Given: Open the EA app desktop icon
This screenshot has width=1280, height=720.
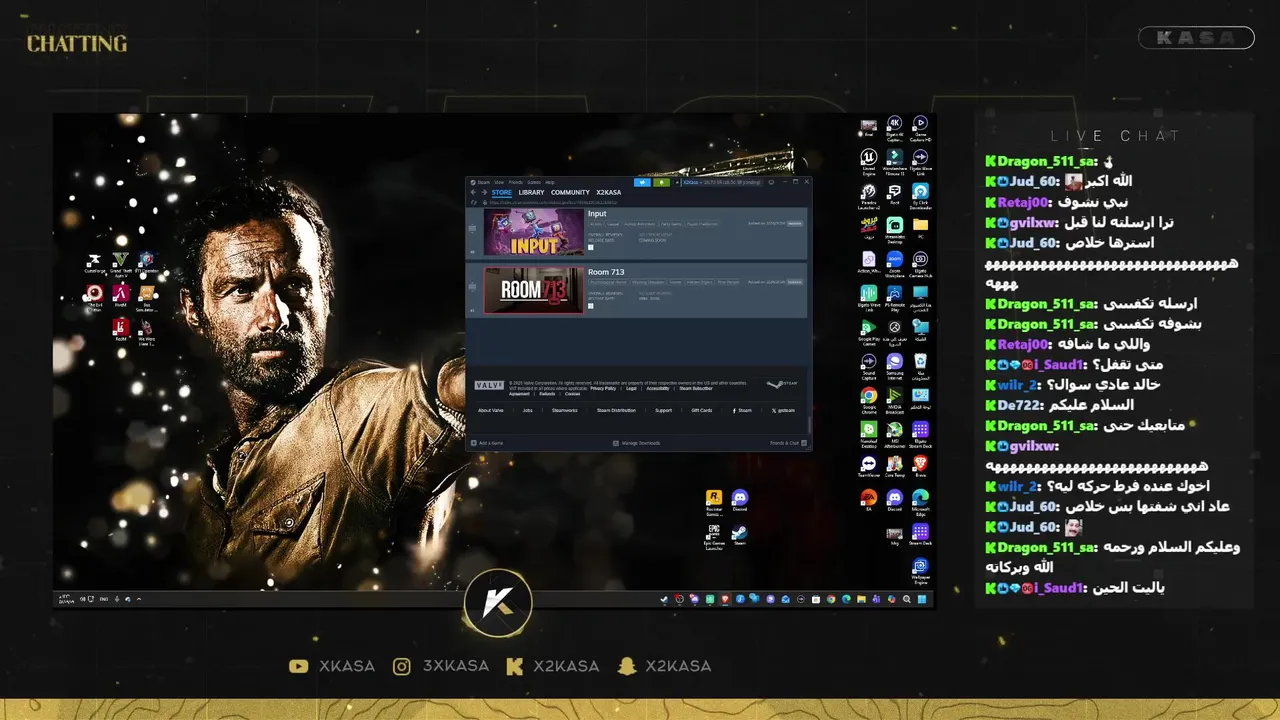Looking at the screenshot, I should [x=867, y=498].
